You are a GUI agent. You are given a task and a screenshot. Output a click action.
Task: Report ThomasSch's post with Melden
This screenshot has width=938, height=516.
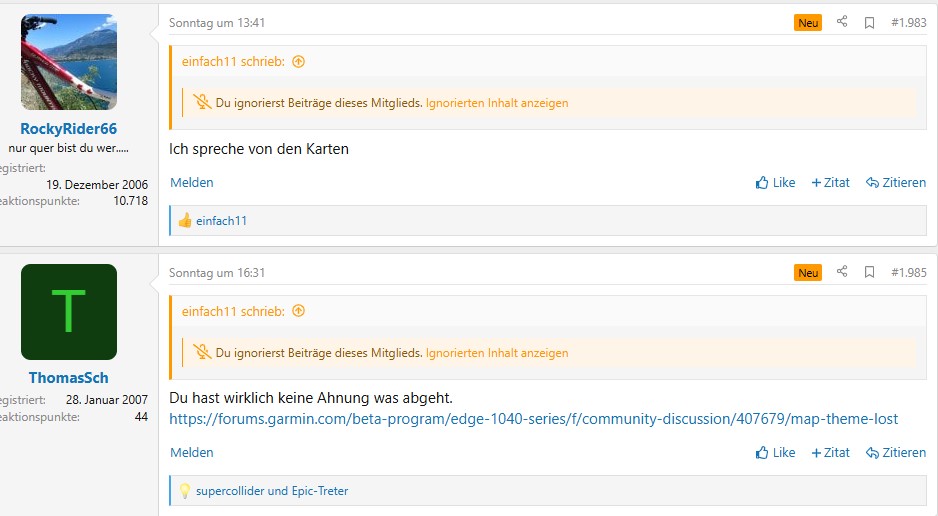click(x=192, y=452)
